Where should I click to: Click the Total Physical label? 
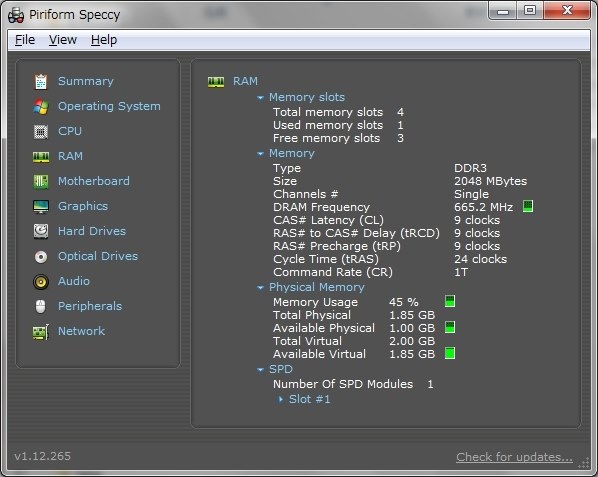(312, 315)
